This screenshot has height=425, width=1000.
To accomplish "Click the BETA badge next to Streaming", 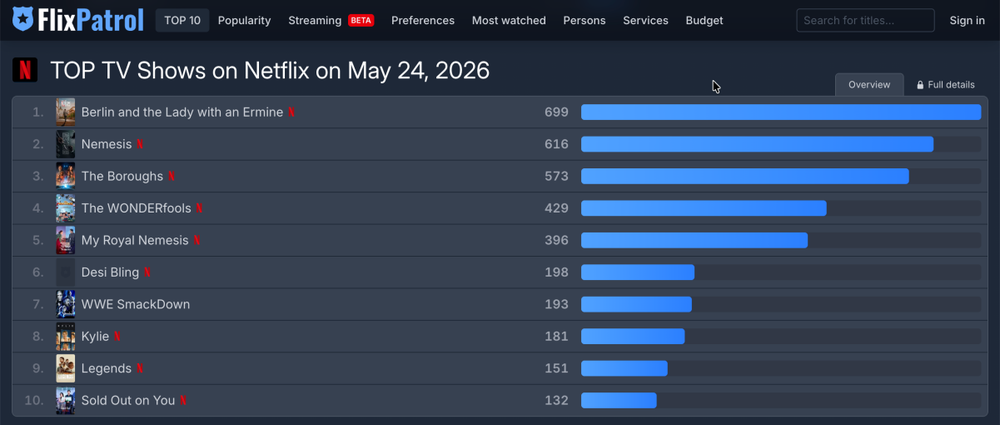I will click(361, 20).
